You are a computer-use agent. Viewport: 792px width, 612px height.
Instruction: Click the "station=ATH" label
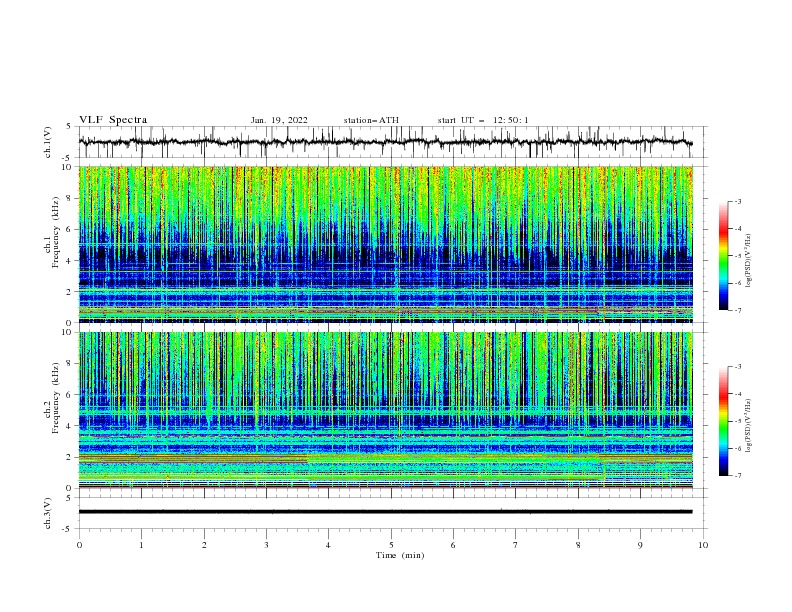click(371, 120)
